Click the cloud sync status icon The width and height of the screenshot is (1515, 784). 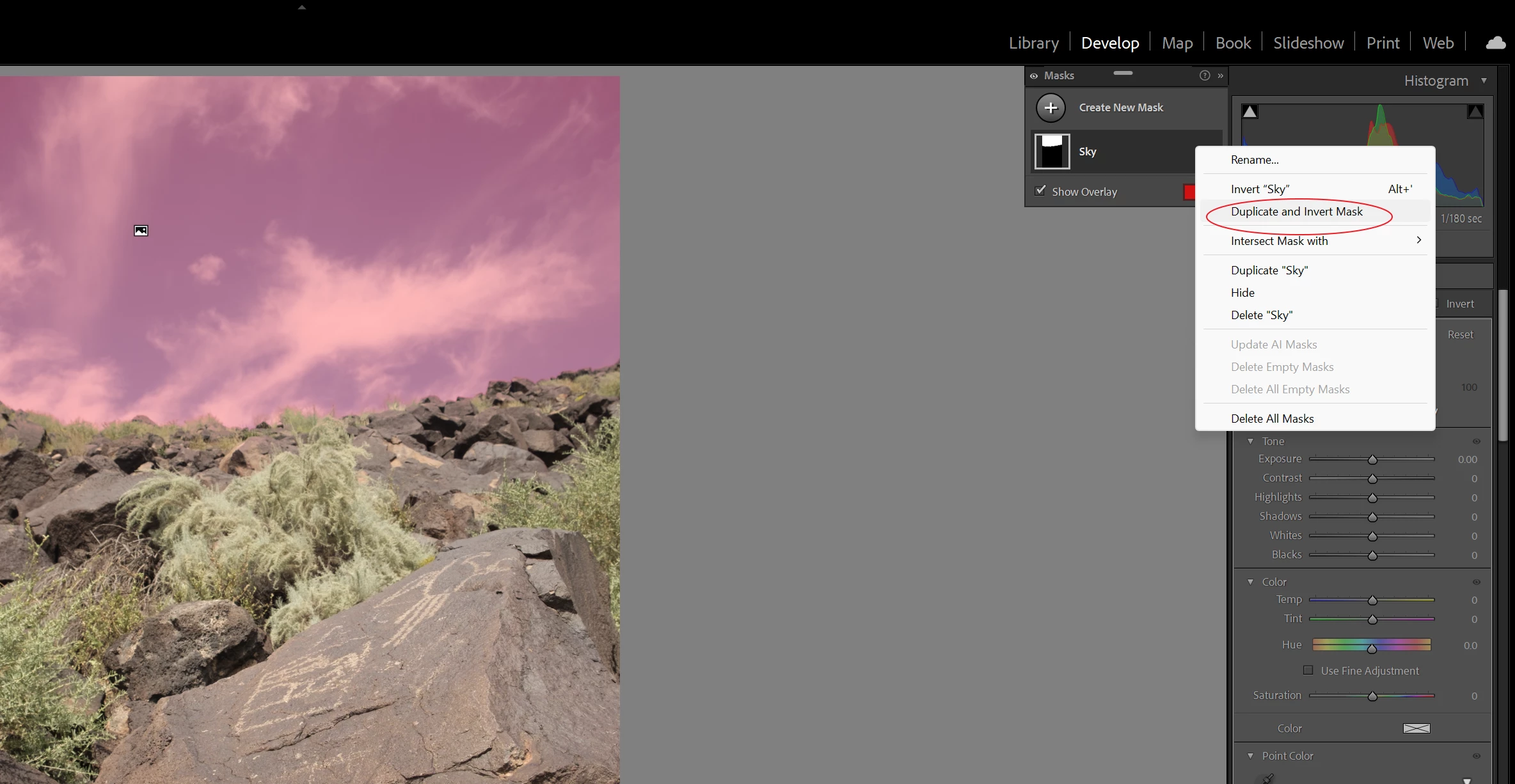(x=1495, y=43)
